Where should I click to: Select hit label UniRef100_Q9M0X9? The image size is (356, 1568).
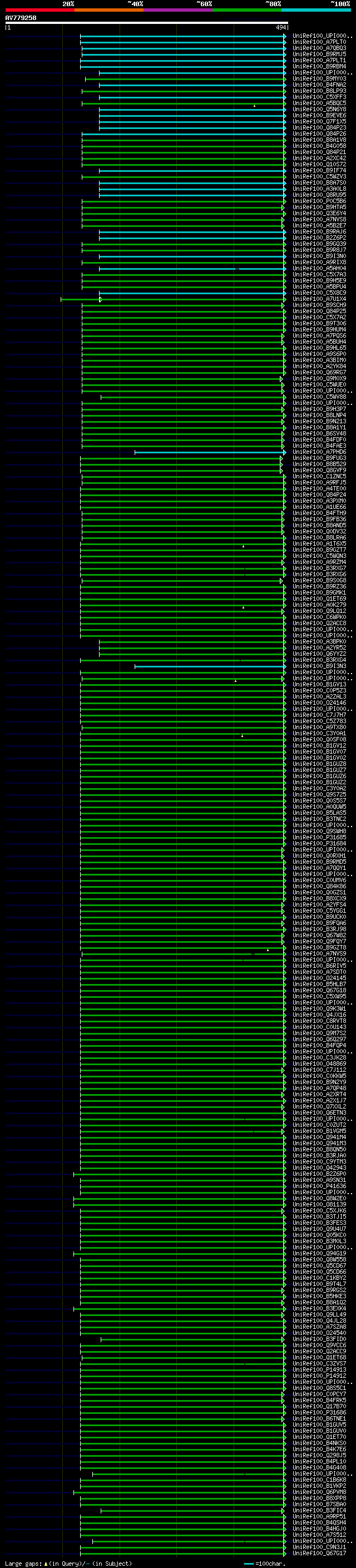(319, 379)
